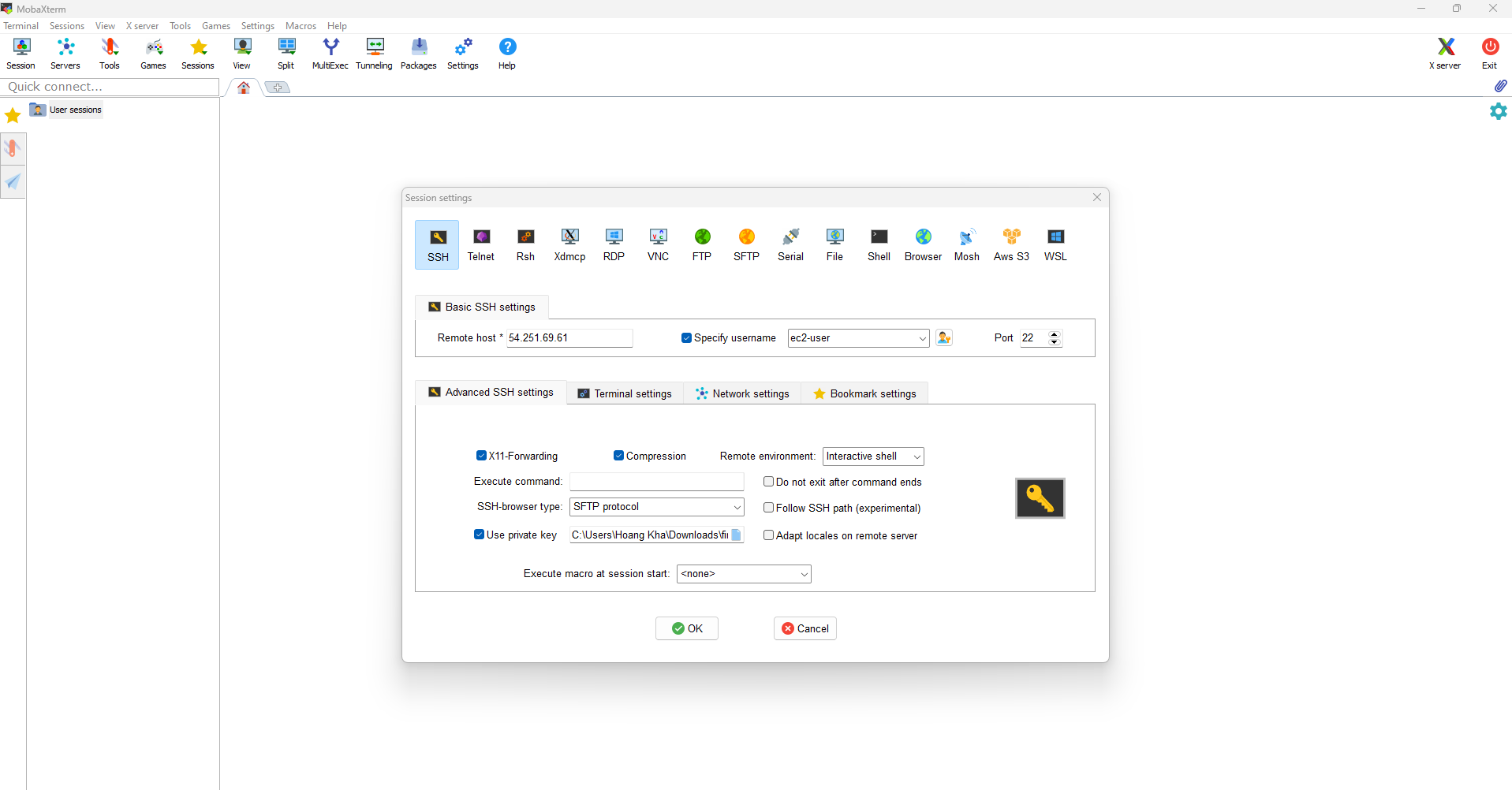Open the Tunneling toolbar icon
This screenshot has height=790, width=1512.
pyautogui.click(x=375, y=54)
